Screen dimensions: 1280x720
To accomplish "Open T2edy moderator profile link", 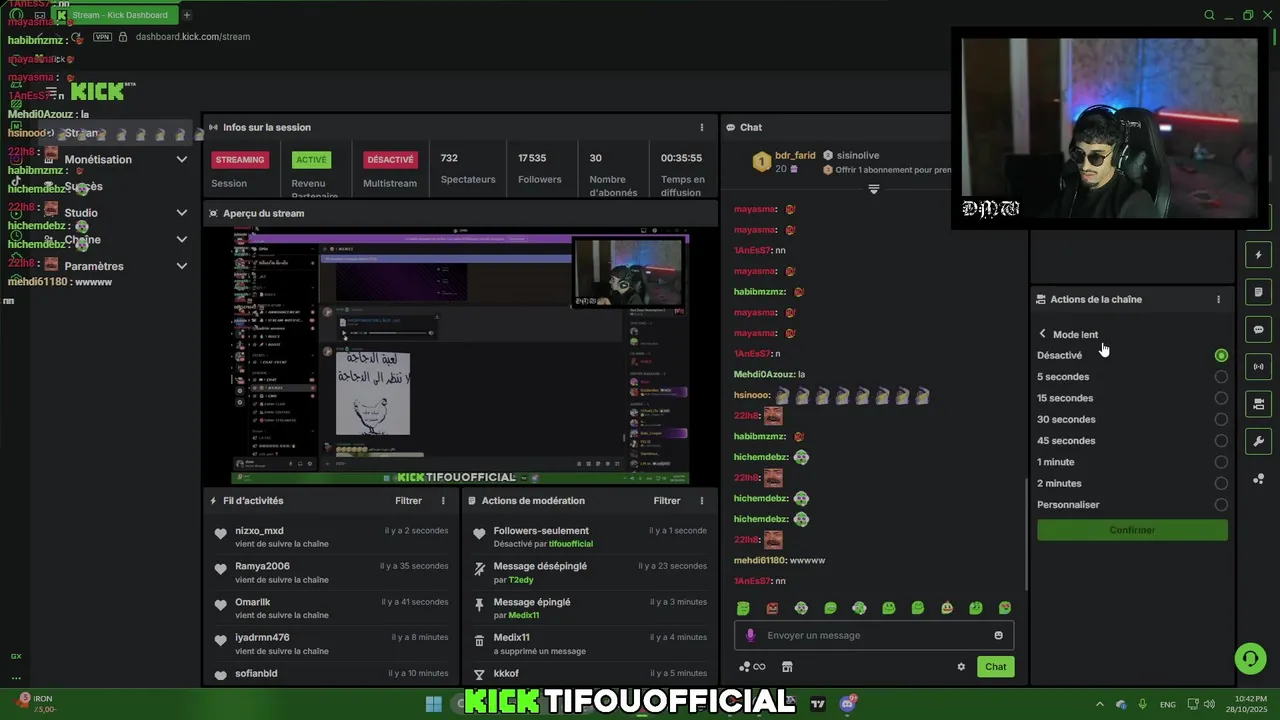I will coord(521,580).
